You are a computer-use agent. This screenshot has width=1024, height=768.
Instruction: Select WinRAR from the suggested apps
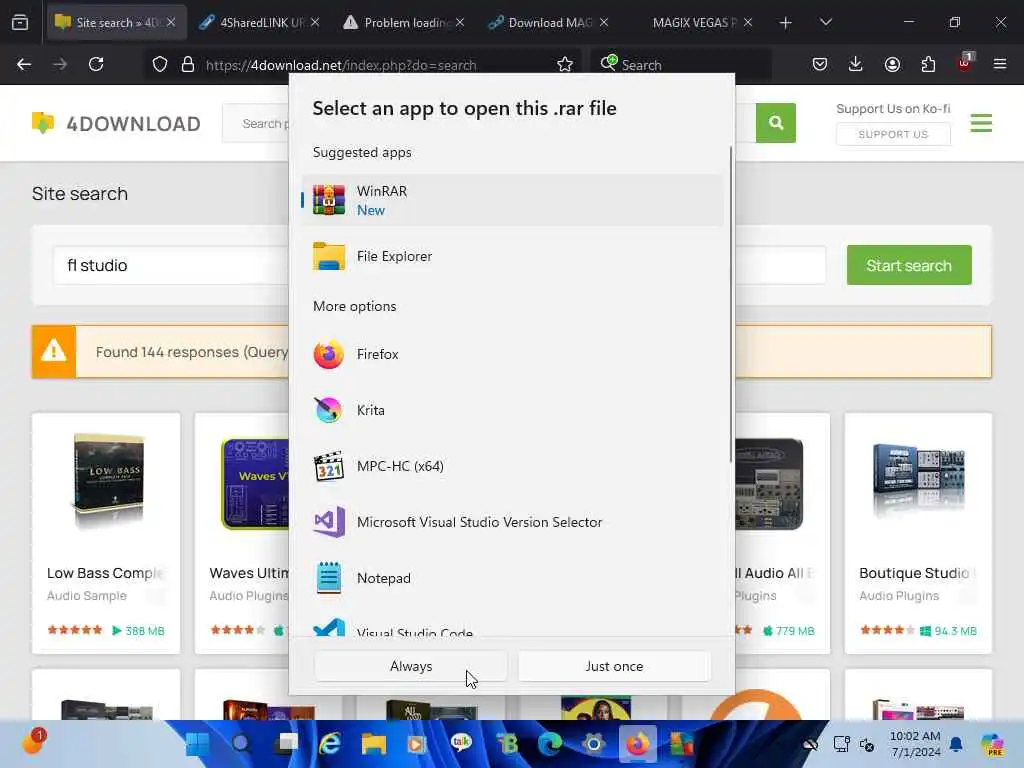tap(512, 200)
